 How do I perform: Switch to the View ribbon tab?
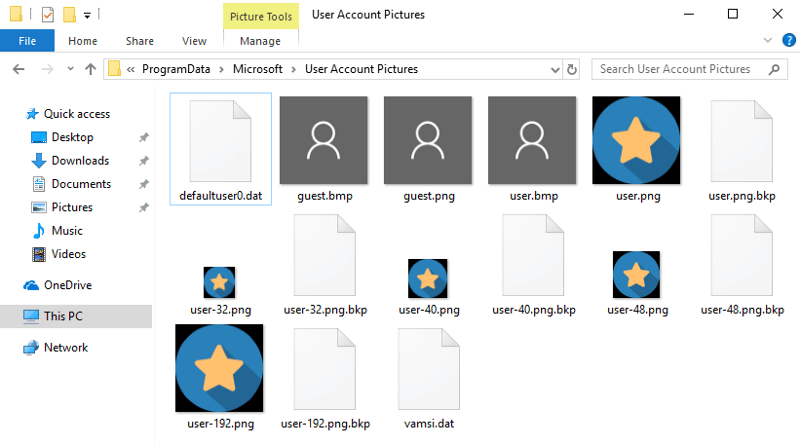tap(194, 41)
